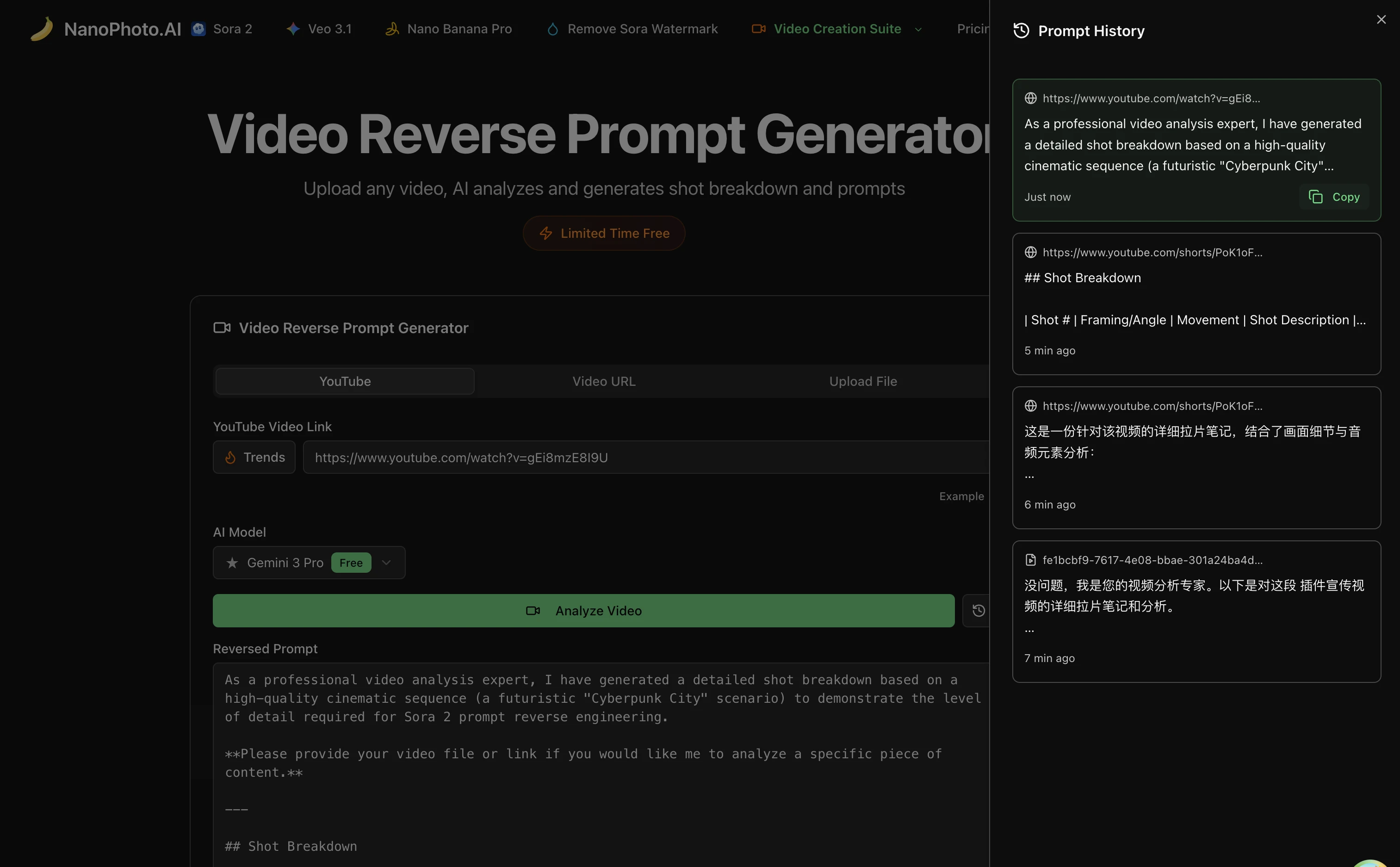Expand the Video Creation Suite menu
The height and width of the screenshot is (867, 1400).
click(x=918, y=29)
